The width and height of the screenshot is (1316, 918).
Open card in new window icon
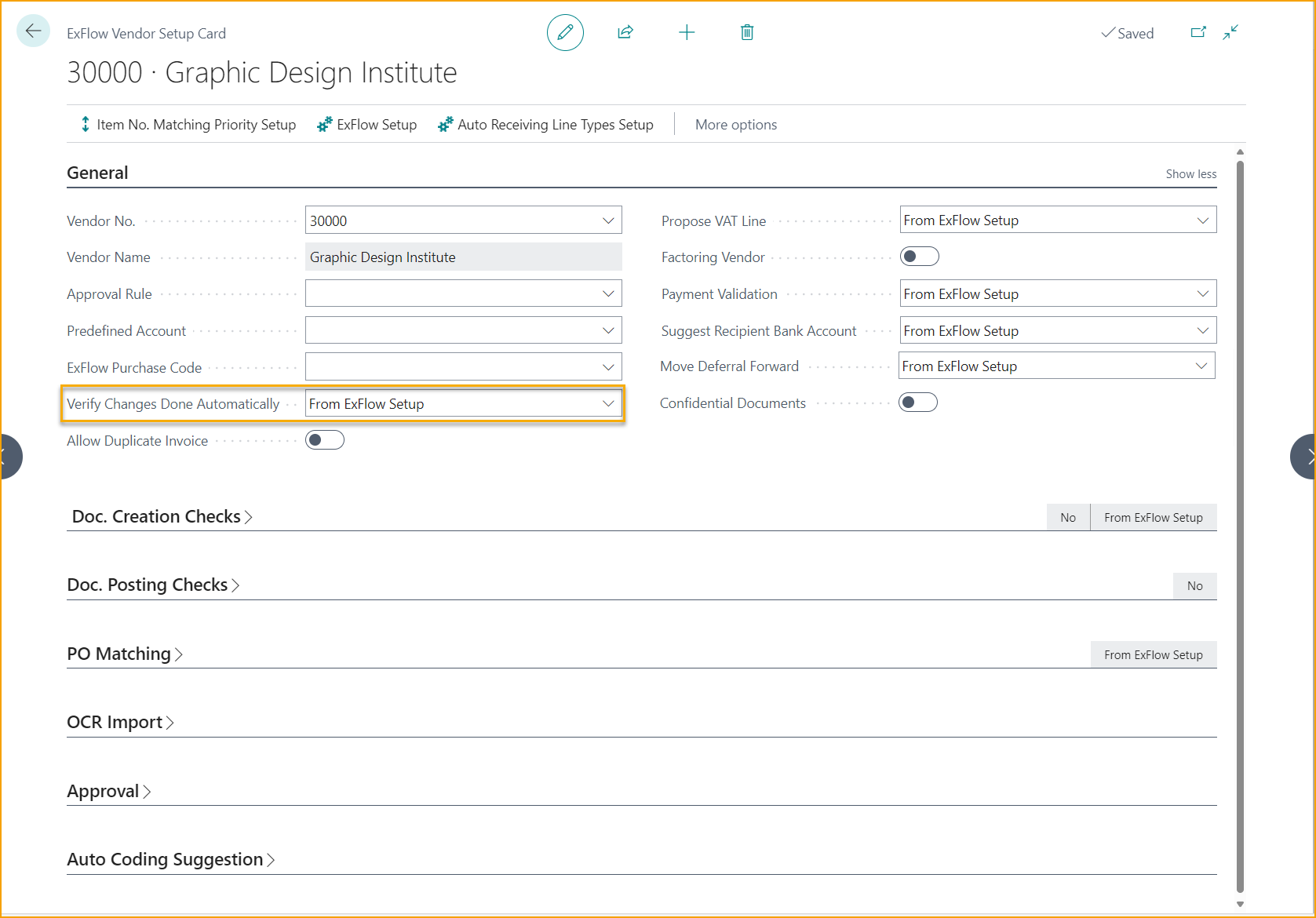tap(1198, 32)
